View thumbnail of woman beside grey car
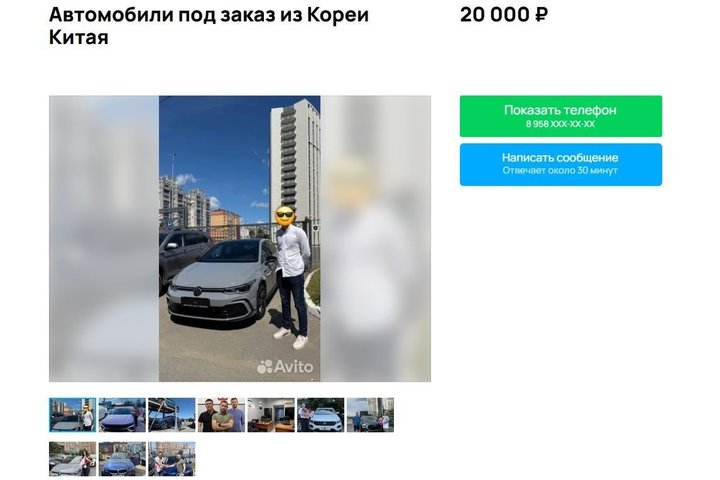The height and width of the screenshot is (480, 720). pos(73,459)
